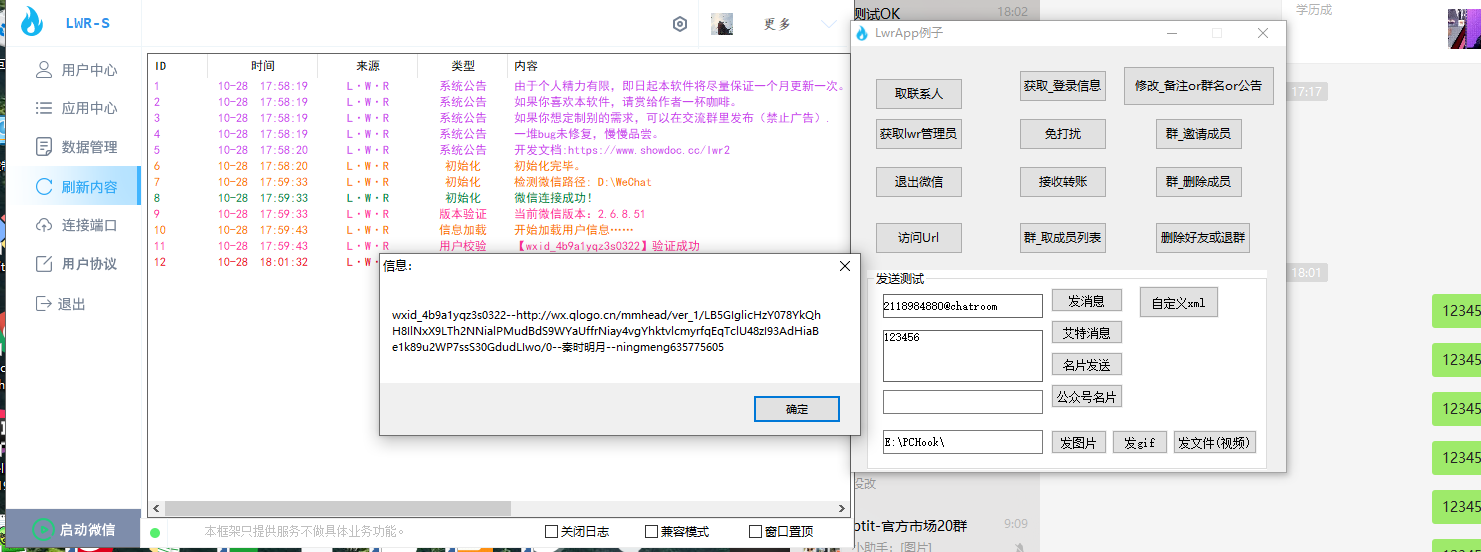
Task: Click the 获取_登录信息 button
Action: (x=1062, y=86)
